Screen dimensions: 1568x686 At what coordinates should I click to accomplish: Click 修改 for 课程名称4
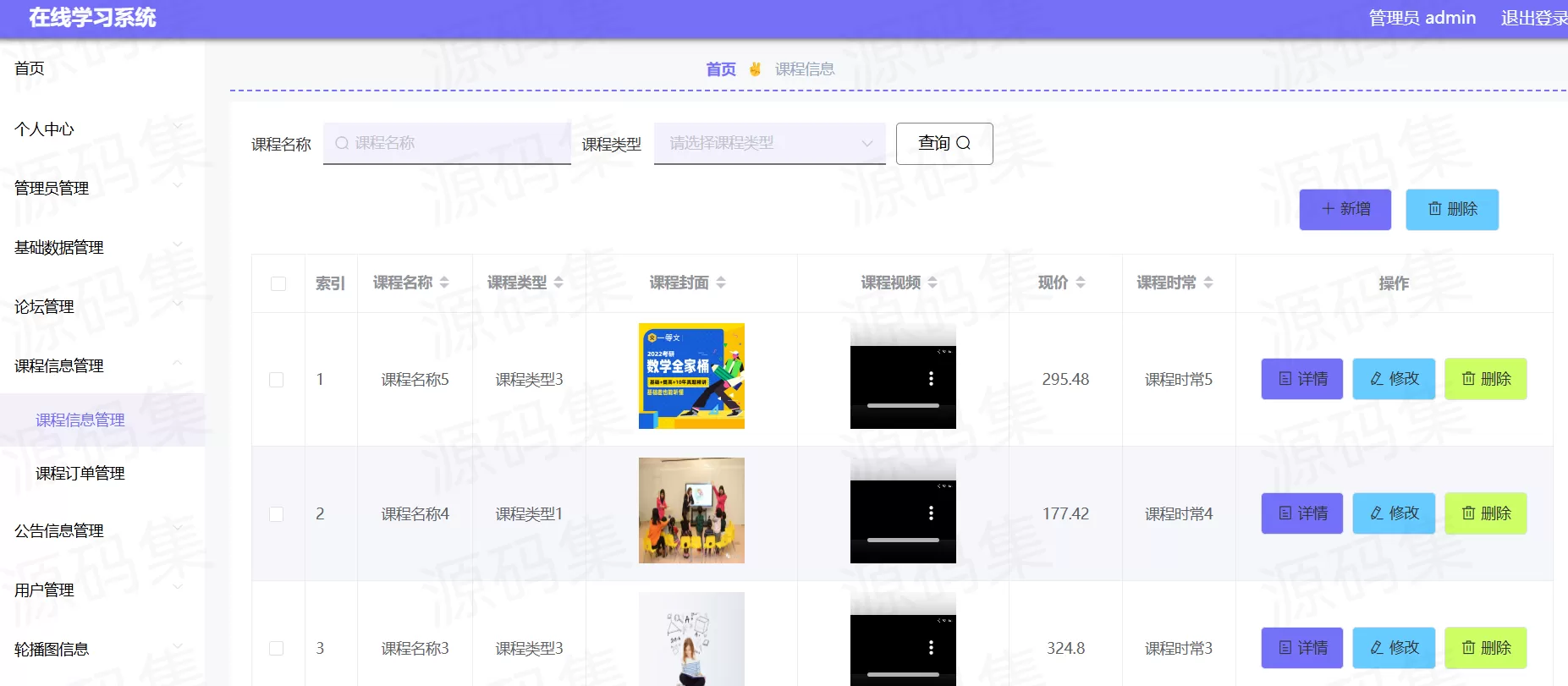1394,513
